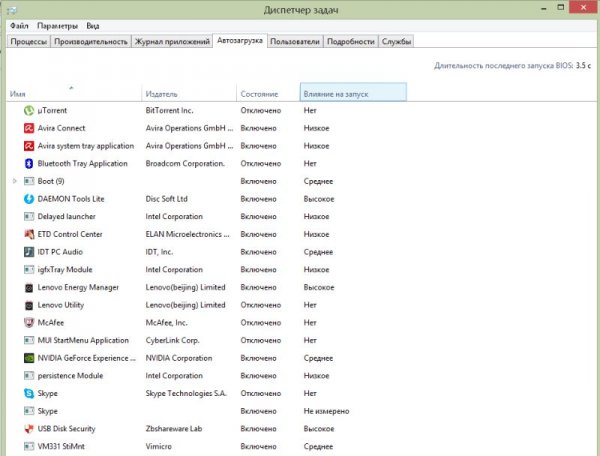Image resolution: width=600 pixels, height=456 pixels.
Task: Switch to the Процессы tab
Action: (28, 42)
